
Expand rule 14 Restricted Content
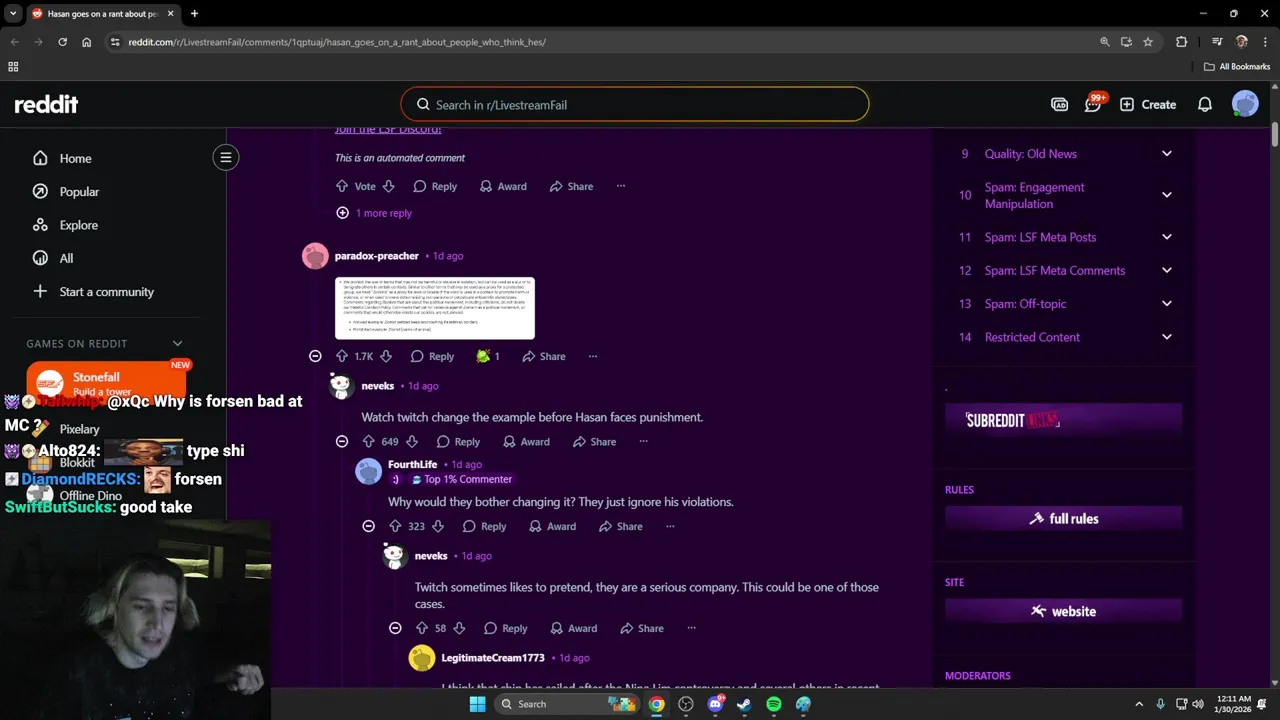tap(1166, 337)
